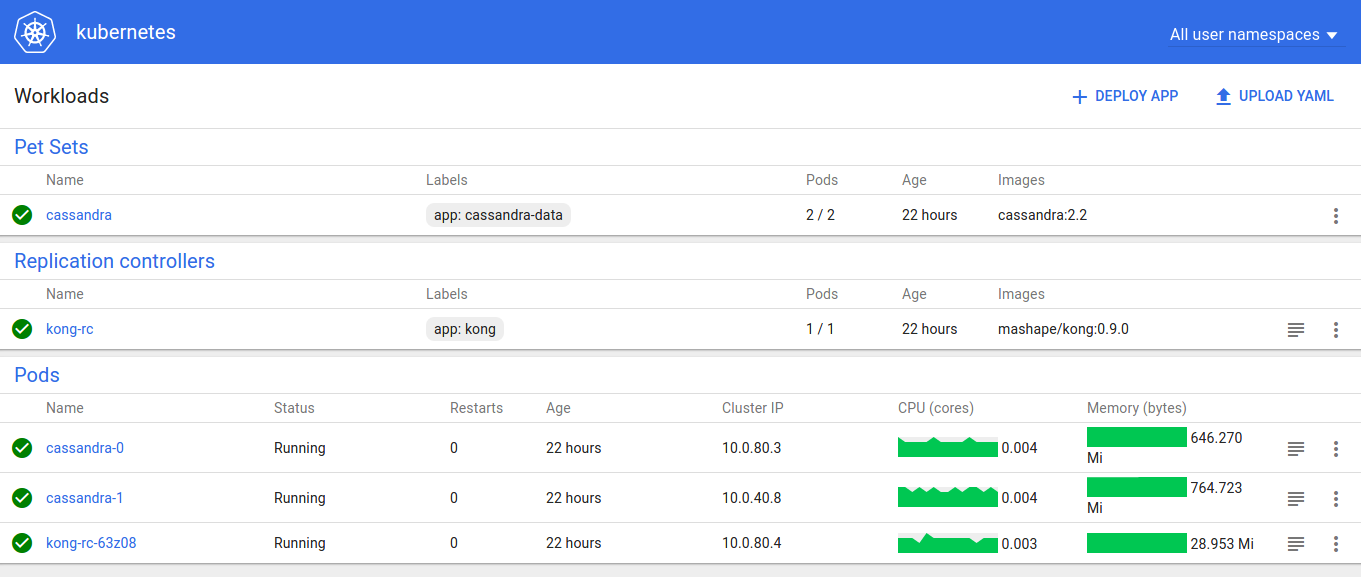Open three-dot actions menu for kong-rc controller
The image size is (1361, 577).
[x=1336, y=329]
